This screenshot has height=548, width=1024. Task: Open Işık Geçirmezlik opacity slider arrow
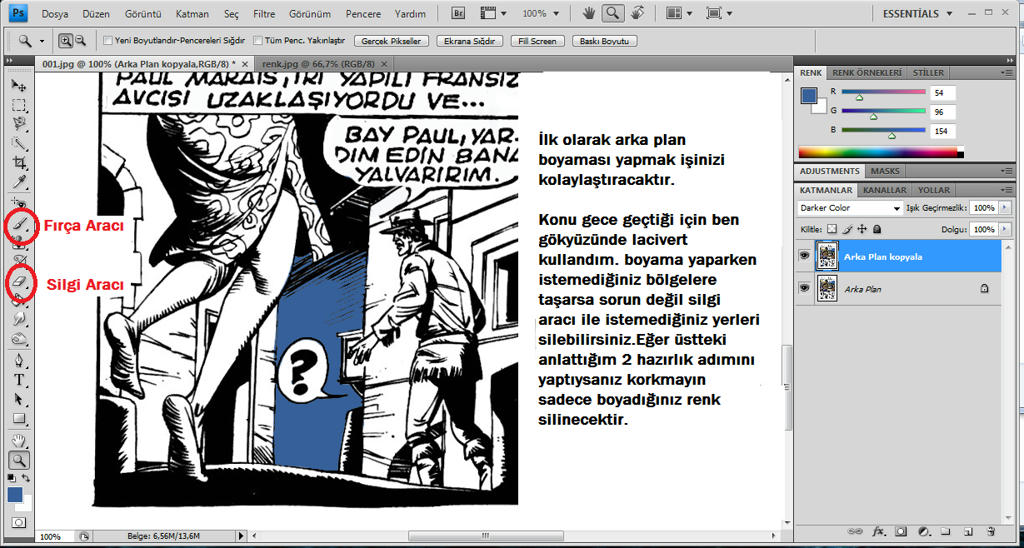click(x=1004, y=208)
